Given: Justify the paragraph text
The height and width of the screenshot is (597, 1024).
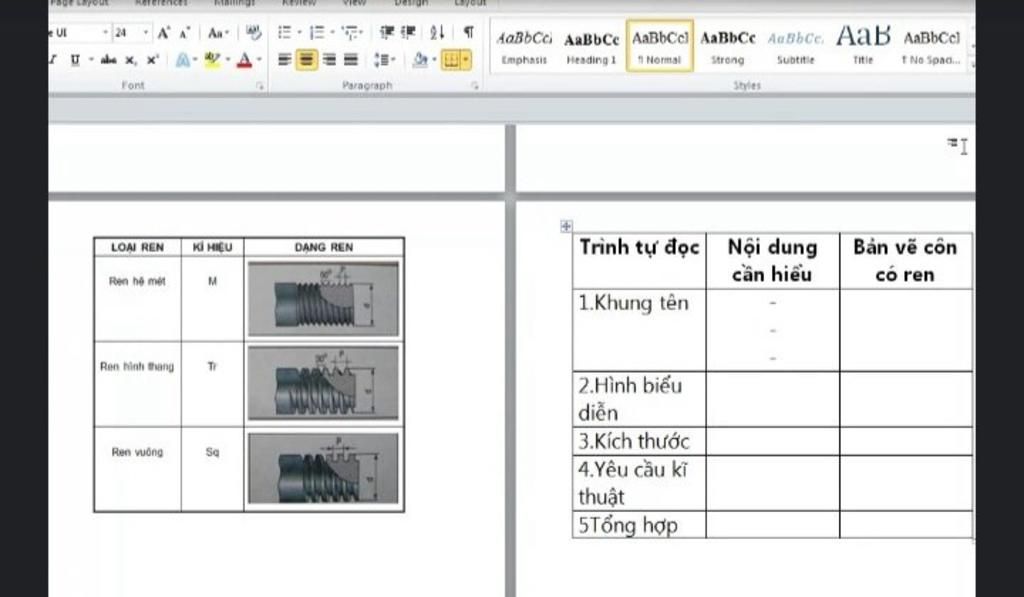Looking at the screenshot, I should (351, 60).
